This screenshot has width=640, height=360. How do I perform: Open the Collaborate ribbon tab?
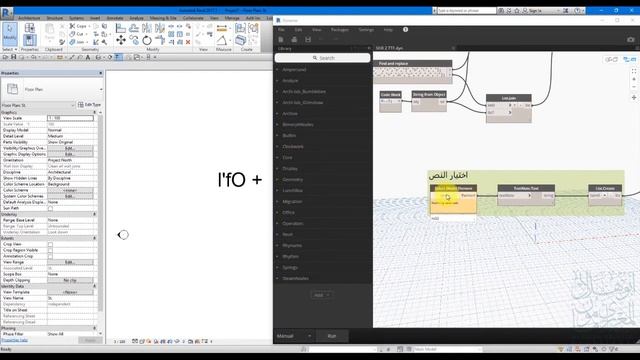click(193, 18)
